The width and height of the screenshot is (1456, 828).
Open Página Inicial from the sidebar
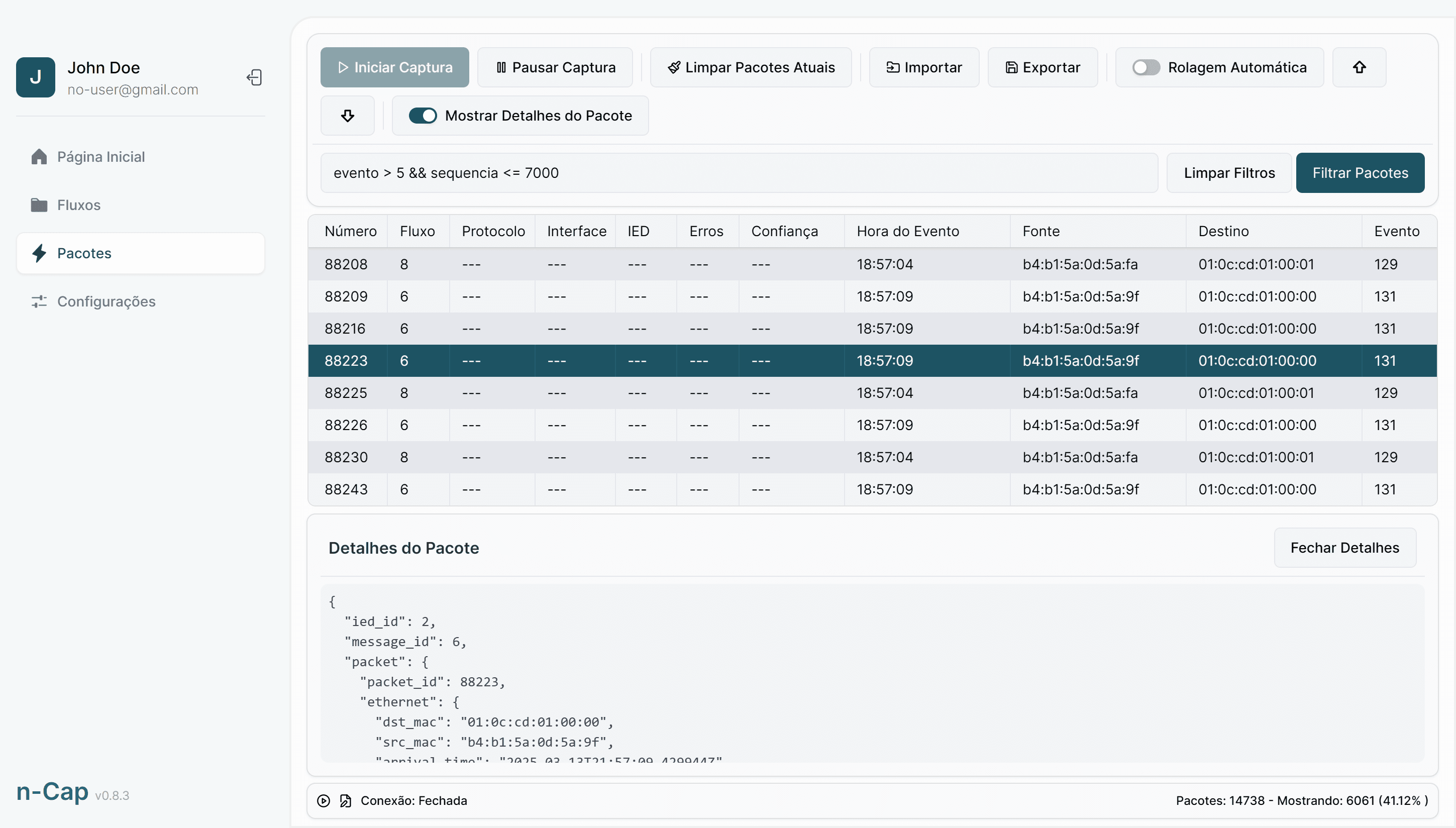[x=141, y=156]
